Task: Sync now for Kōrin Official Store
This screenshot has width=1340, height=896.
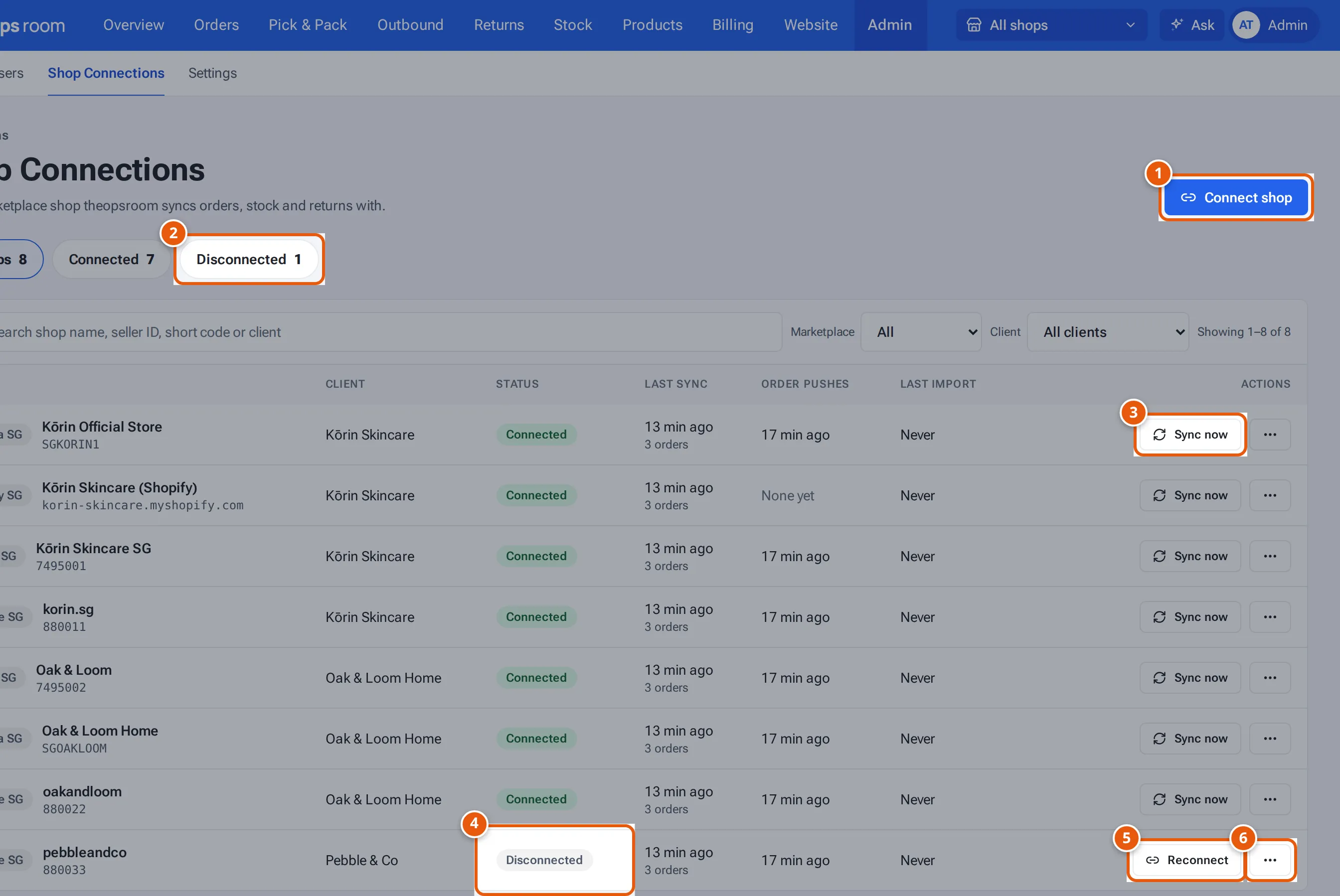Action: (x=1189, y=435)
